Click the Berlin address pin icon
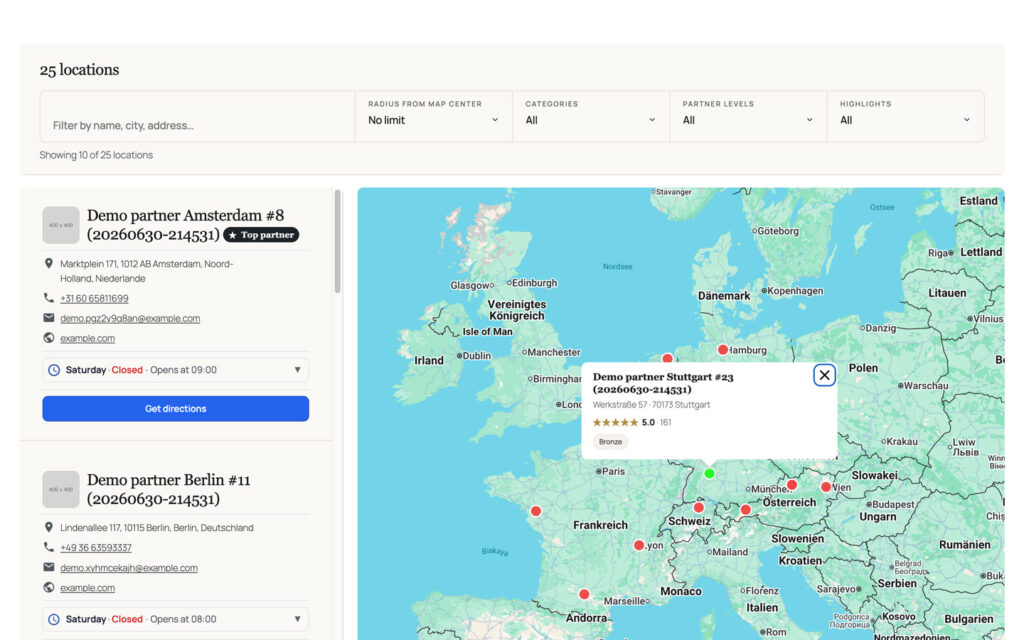Screen dimensions: 1024x640 click(x=48, y=527)
